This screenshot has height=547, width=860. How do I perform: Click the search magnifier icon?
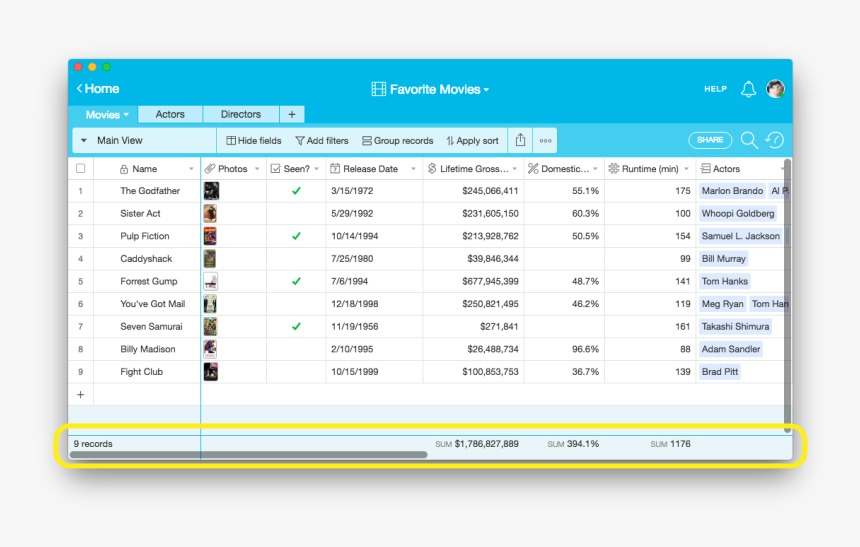pyautogui.click(x=749, y=140)
